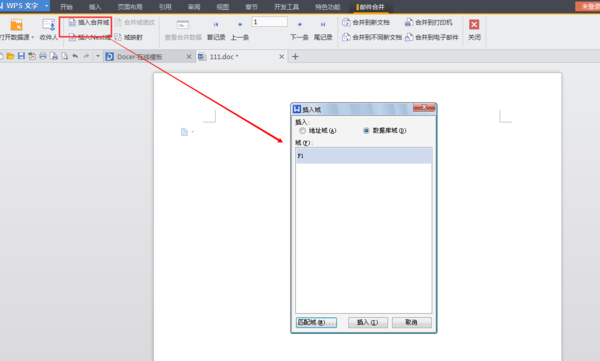
Task: Click 合并到新文档 merge to new document
Action: pyautogui.click(x=366, y=23)
